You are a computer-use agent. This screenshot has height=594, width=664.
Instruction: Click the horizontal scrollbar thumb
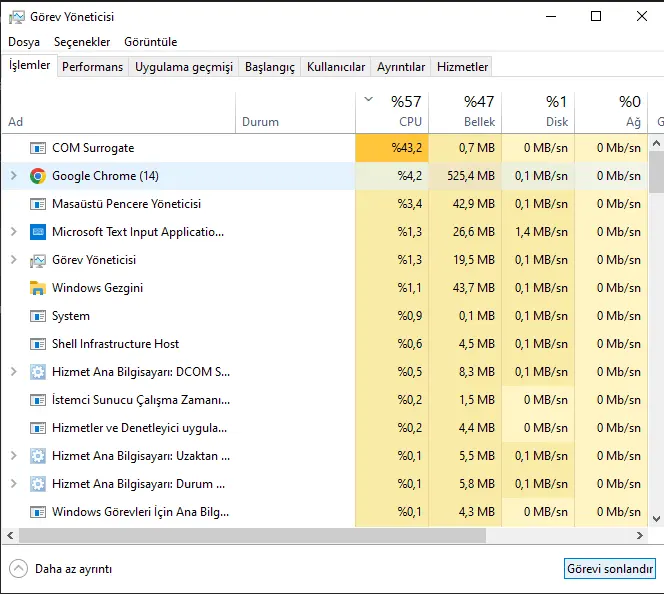[x=252, y=536]
